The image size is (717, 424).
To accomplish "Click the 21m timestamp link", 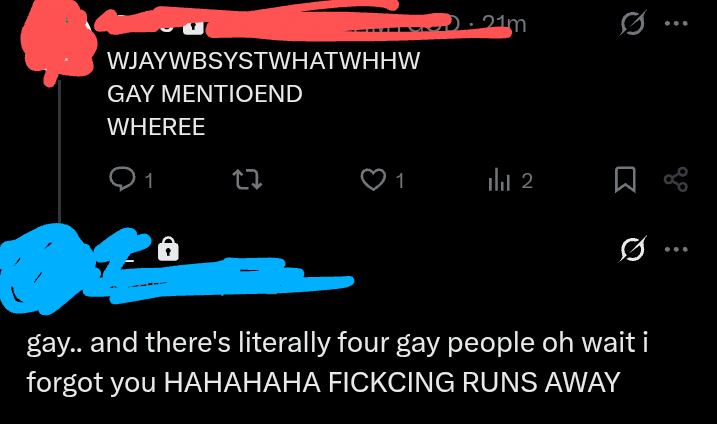I will [504, 24].
